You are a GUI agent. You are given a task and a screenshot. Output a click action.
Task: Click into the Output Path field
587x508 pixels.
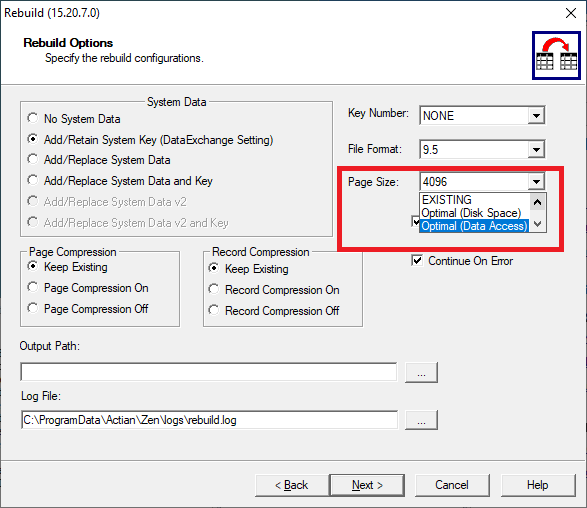coord(209,372)
